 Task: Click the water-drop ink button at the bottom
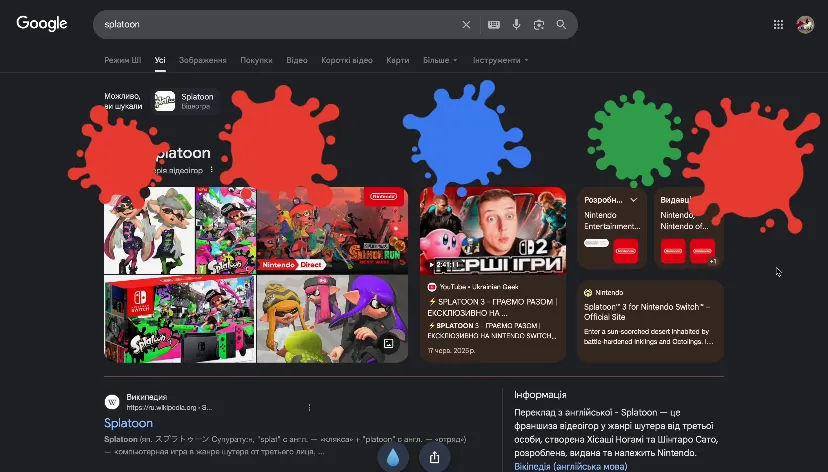pos(393,457)
